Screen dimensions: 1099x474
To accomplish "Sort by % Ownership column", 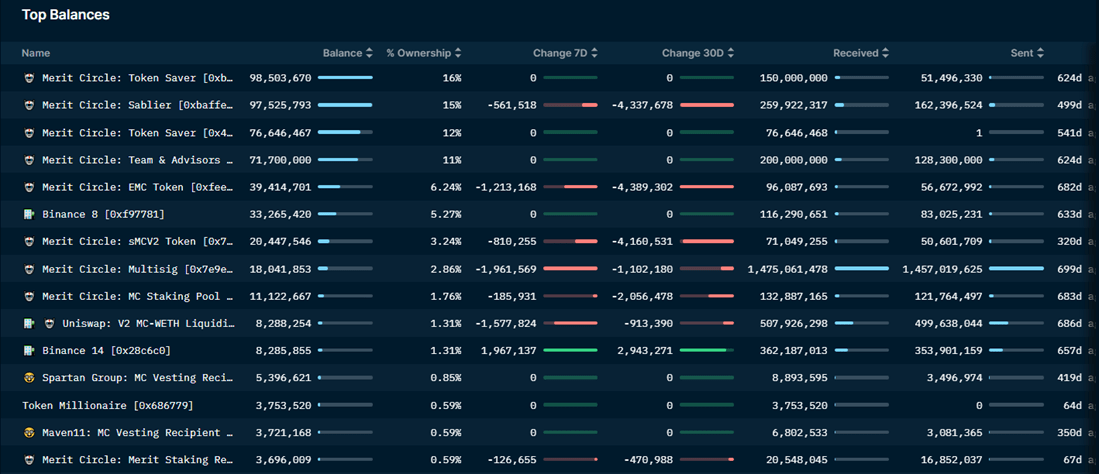I will [424, 53].
